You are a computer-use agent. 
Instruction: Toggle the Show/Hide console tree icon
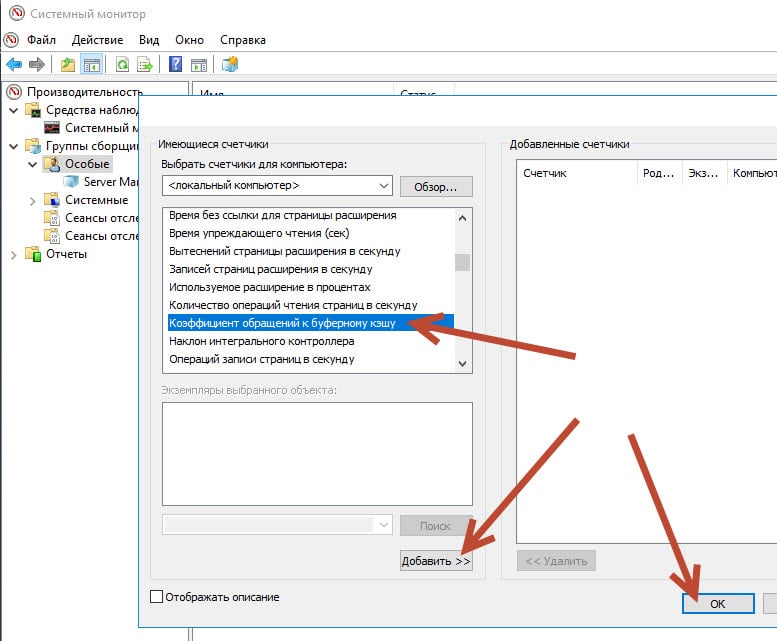tap(91, 65)
